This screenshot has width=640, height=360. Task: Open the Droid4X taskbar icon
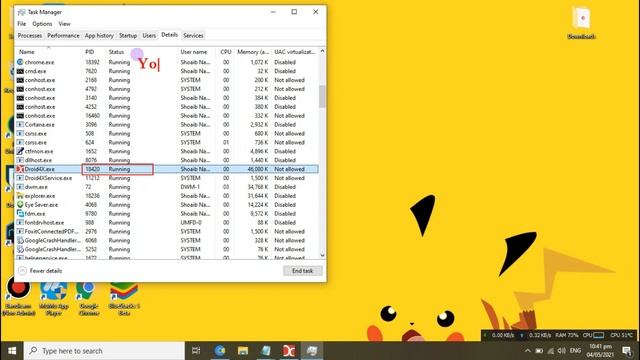289,351
